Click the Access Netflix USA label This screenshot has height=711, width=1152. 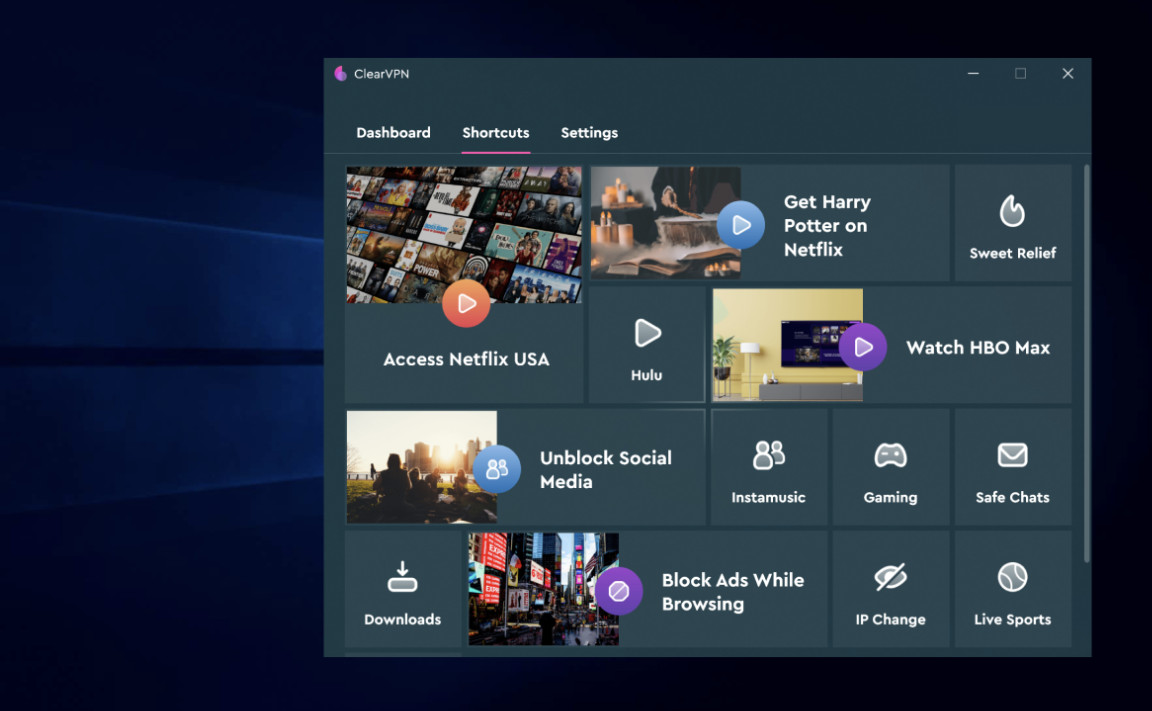pos(467,359)
